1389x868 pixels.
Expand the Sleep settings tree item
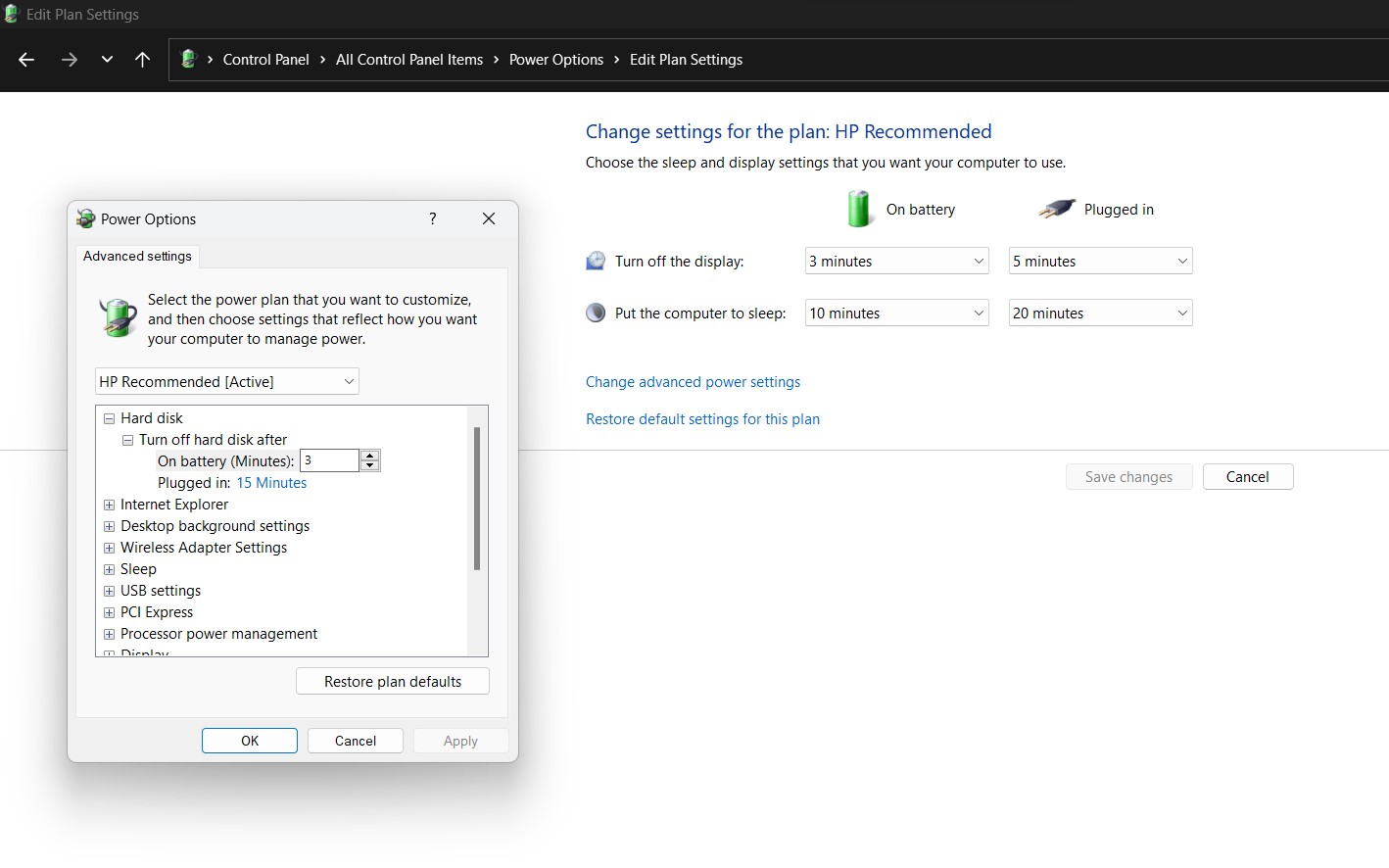point(109,569)
